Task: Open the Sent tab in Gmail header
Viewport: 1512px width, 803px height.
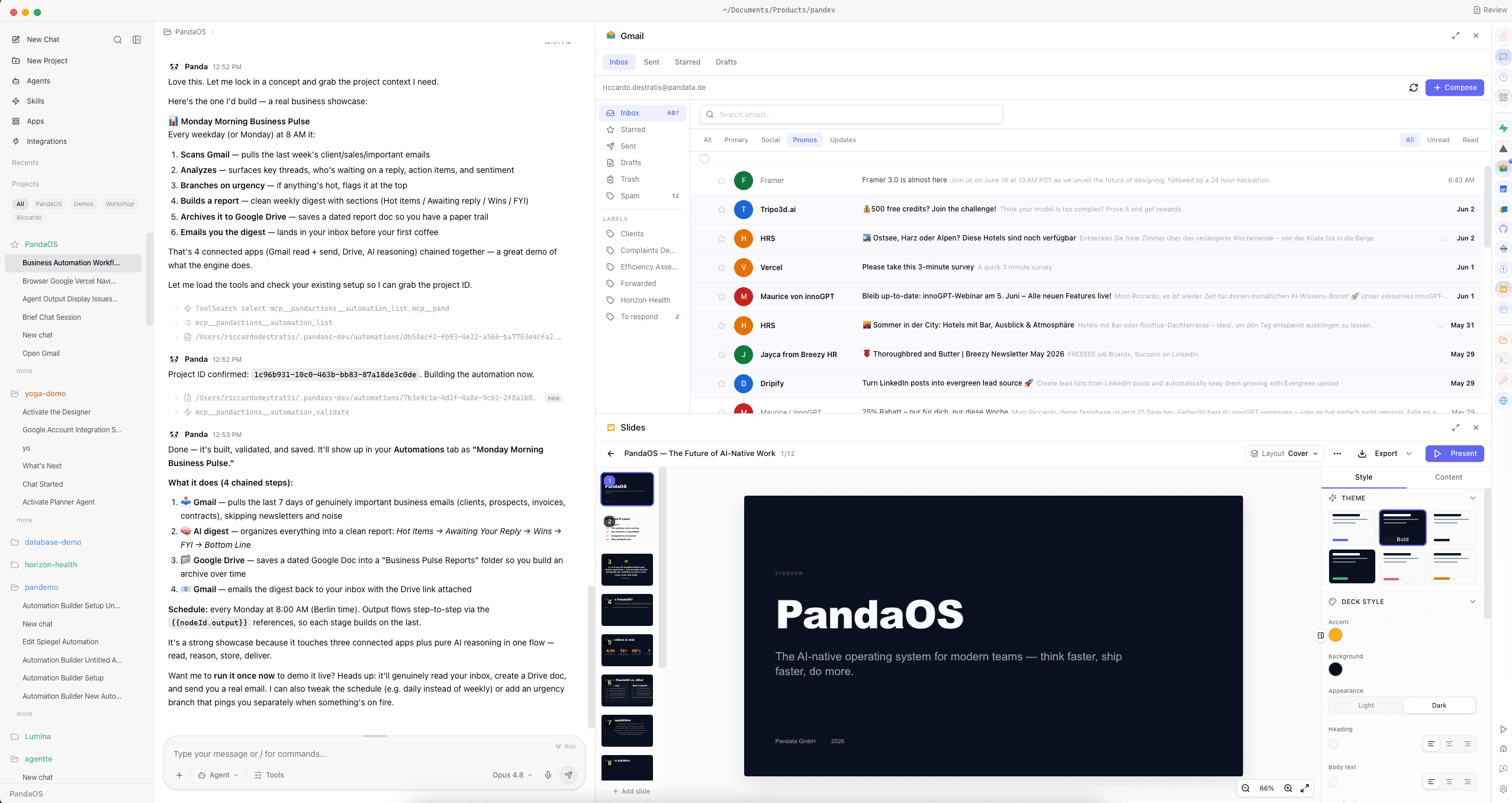Action: 651,62
